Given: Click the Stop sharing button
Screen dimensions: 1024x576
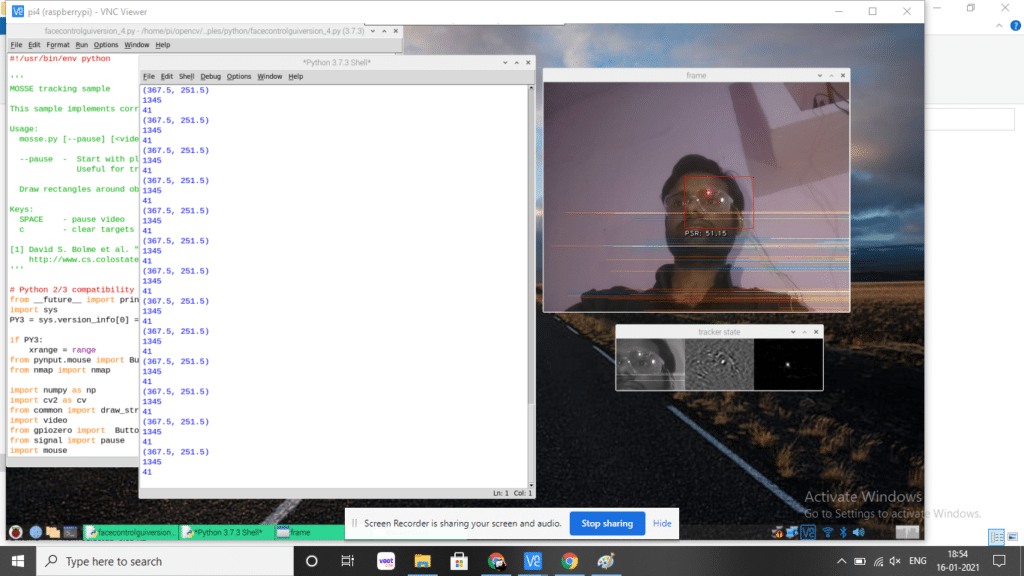Looking at the screenshot, I should tap(608, 523).
